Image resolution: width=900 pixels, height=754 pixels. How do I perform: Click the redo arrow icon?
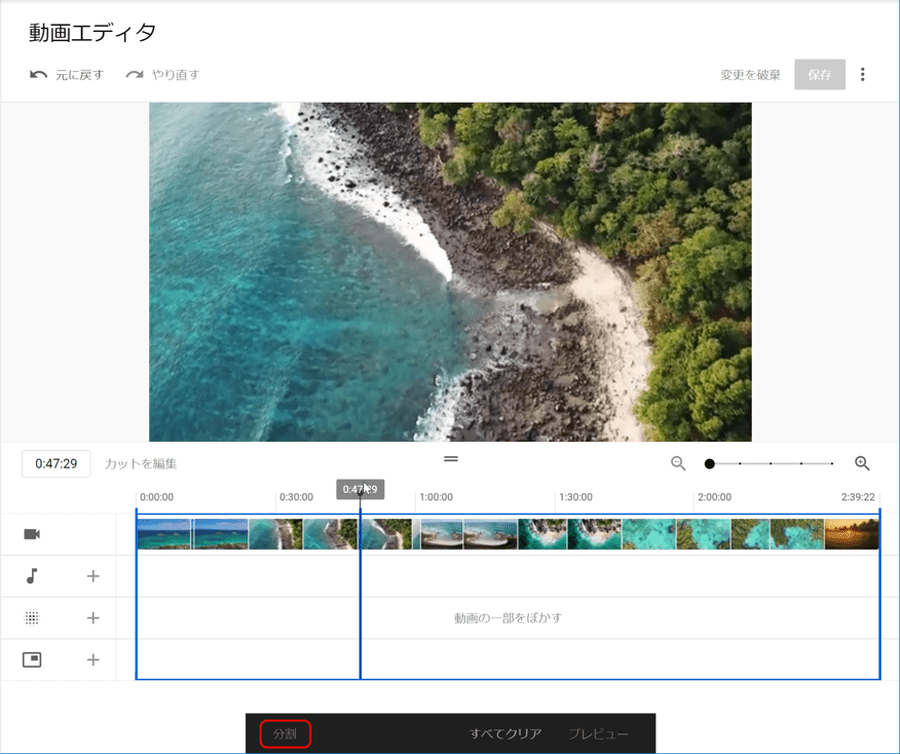click(x=135, y=75)
